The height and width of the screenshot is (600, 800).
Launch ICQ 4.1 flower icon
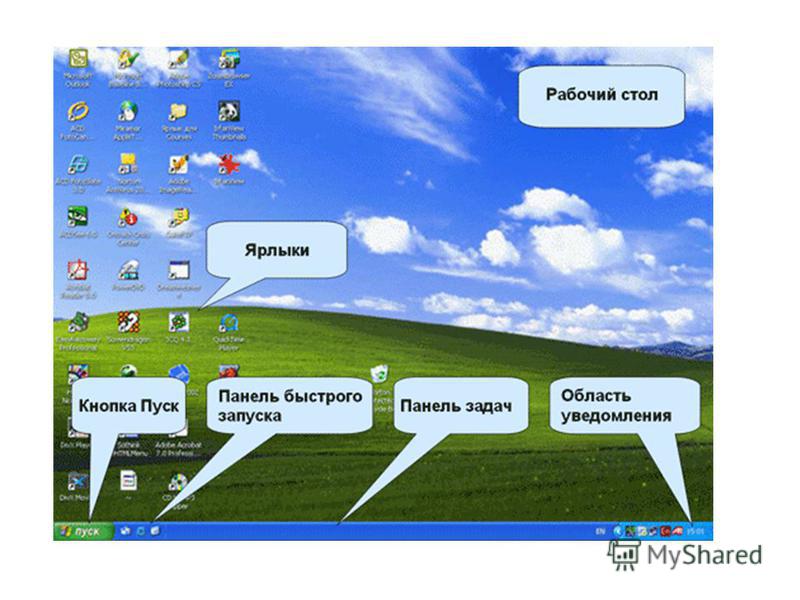179,322
